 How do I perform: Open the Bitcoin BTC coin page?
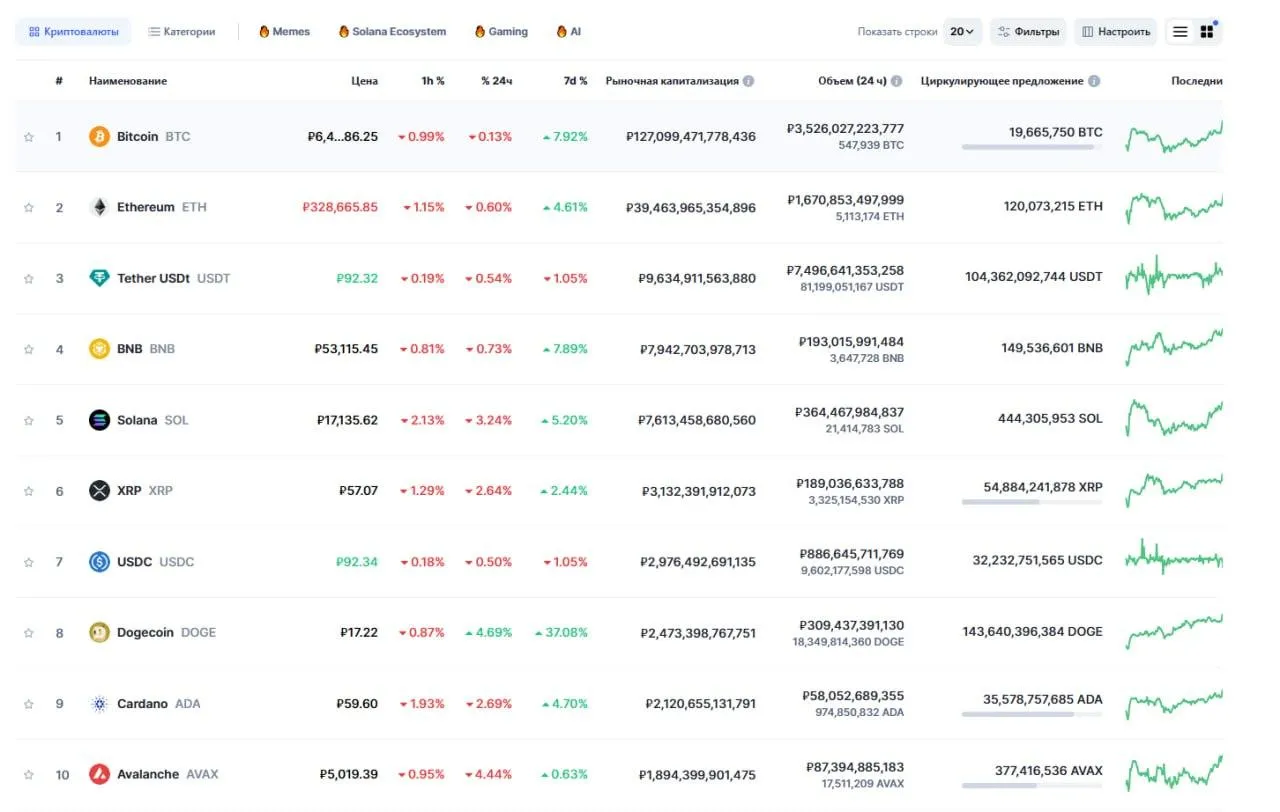tap(153, 136)
